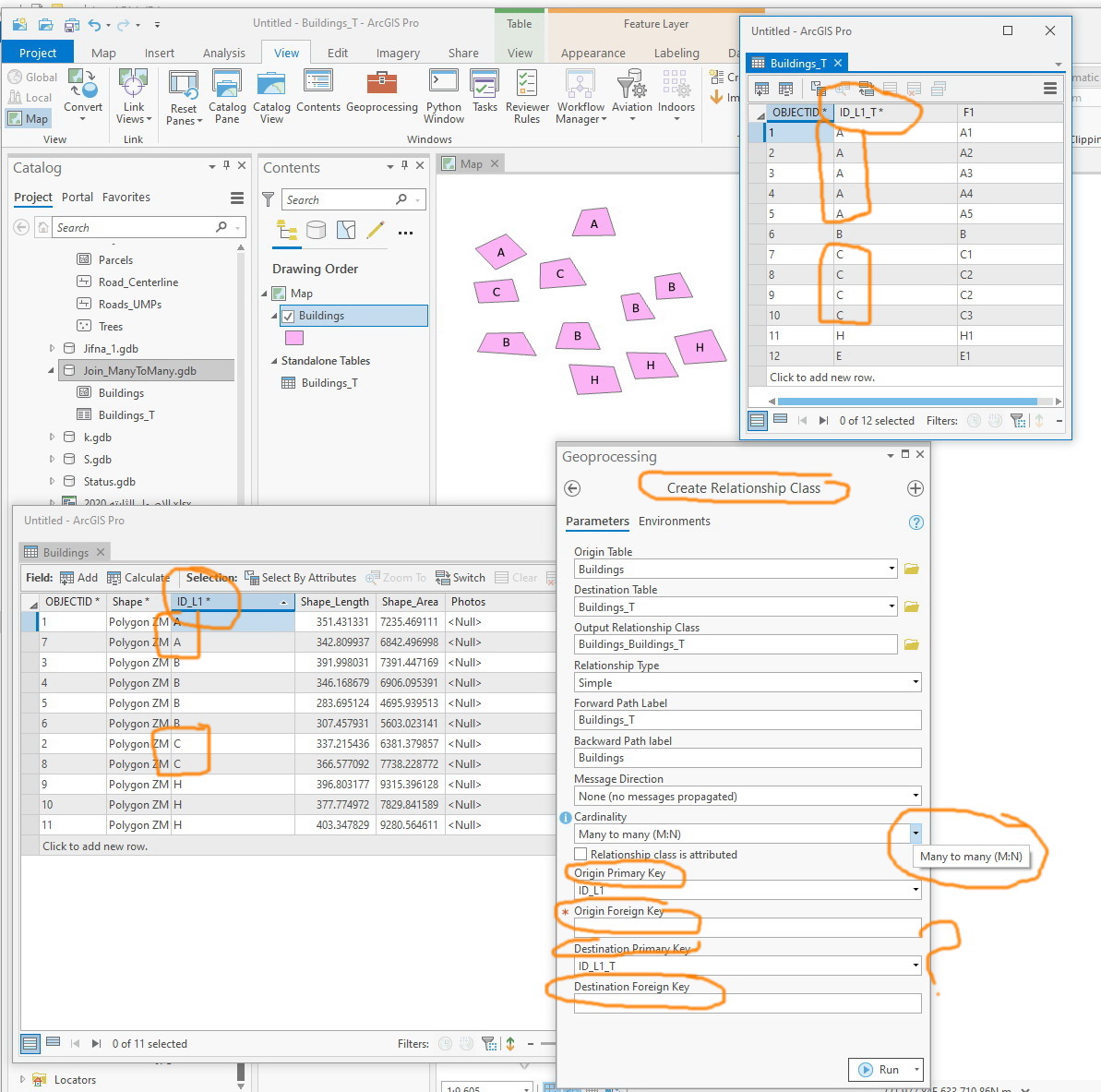Browse for Origin Table folder icon
Screen dimensions: 1101x1092
(x=912, y=569)
